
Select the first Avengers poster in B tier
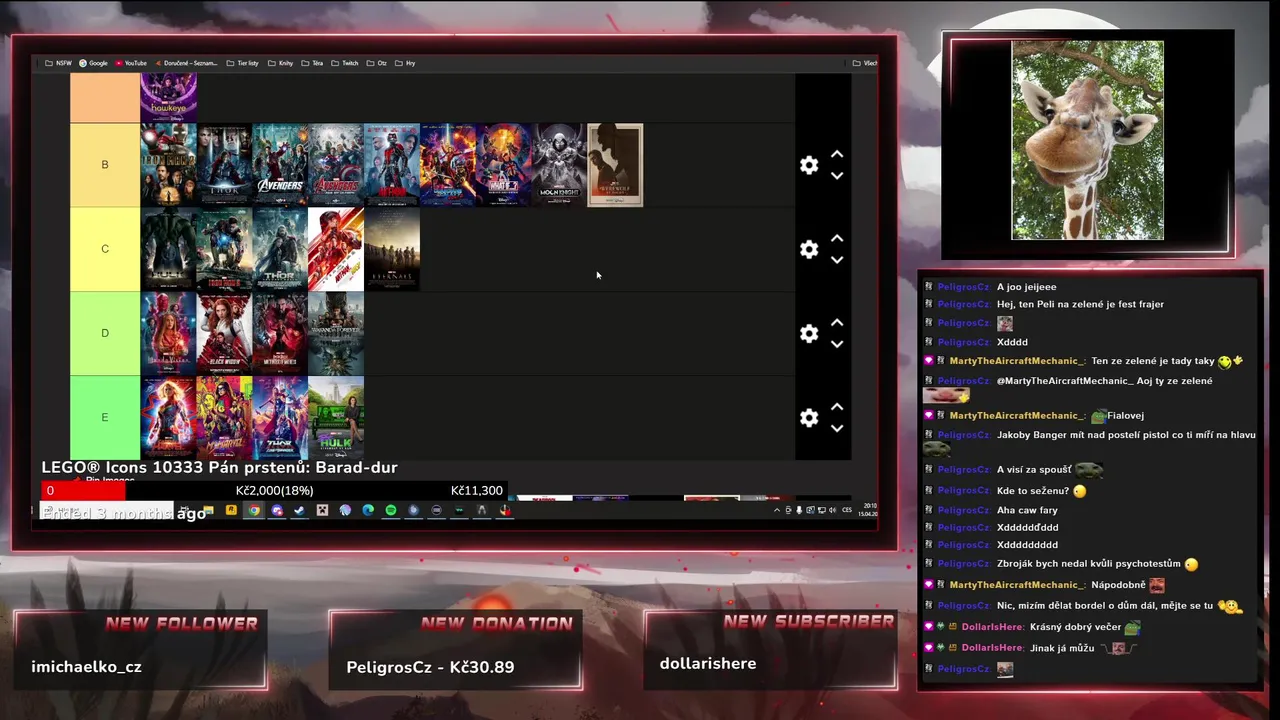click(280, 165)
